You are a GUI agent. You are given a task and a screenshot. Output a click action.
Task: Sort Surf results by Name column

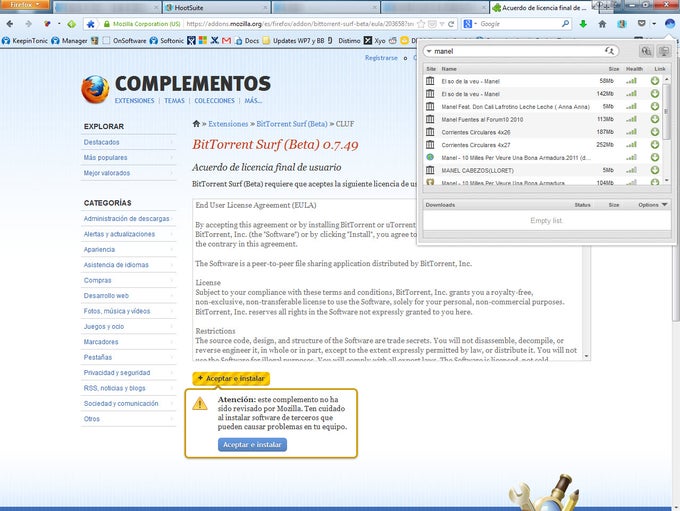point(449,69)
